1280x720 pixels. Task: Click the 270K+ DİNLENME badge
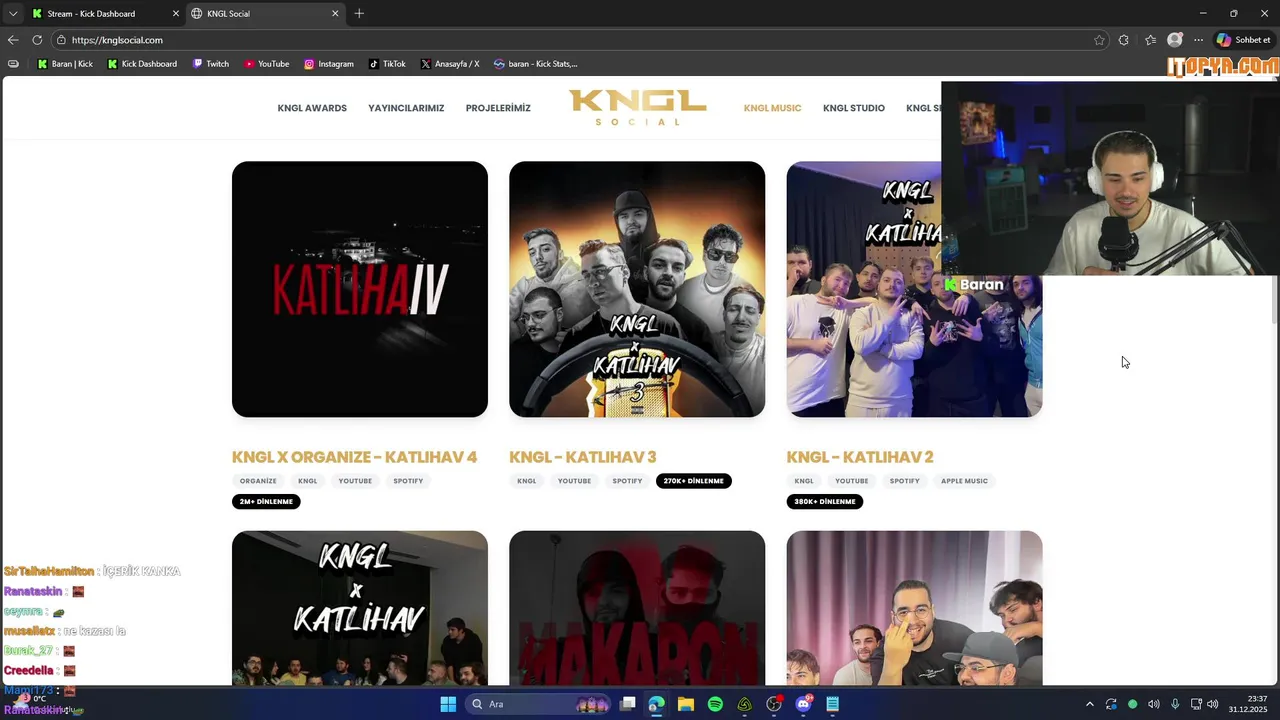694,481
